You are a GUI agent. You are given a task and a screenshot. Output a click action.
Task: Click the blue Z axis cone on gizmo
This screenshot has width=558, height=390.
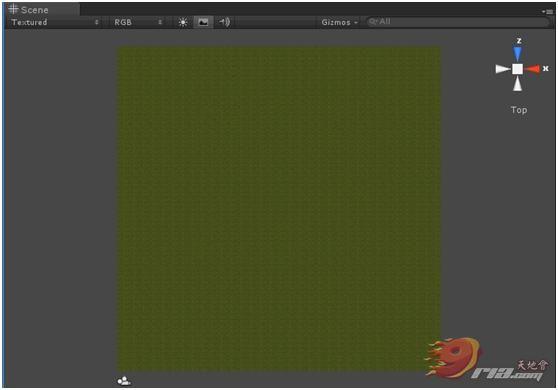pos(517,53)
